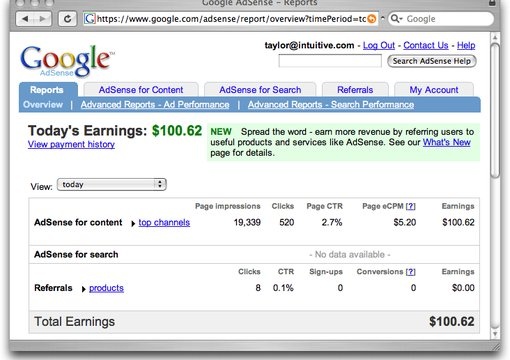The width and height of the screenshot is (510, 360).
Task: Go back with the browser back arrow
Action: tap(25, 19)
